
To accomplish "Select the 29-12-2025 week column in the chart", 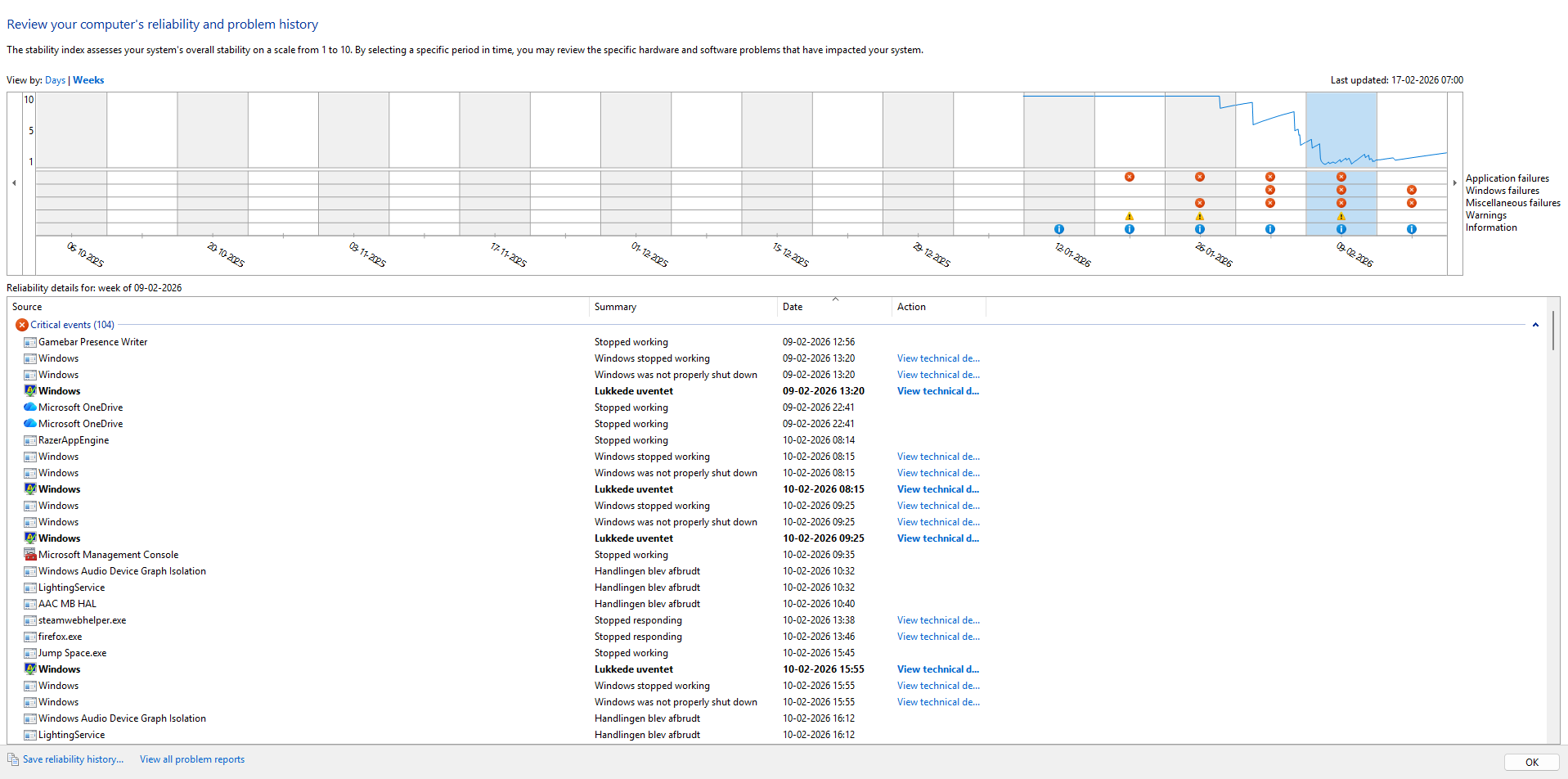I will click(918, 164).
